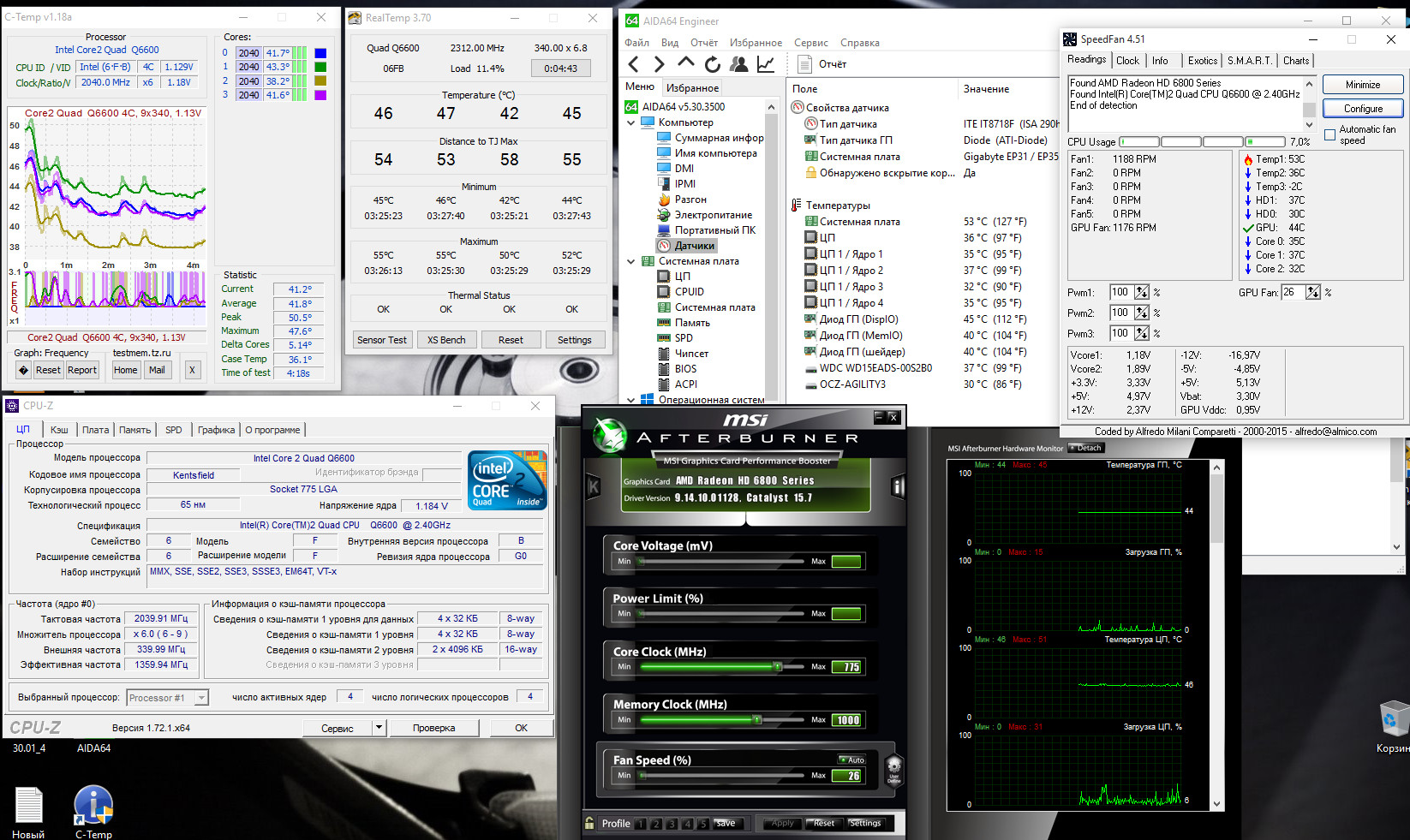This screenshot has width=1410, height=840.
Task: Open the MSI Afterburner info side button
Action: (x=898, y=486)
